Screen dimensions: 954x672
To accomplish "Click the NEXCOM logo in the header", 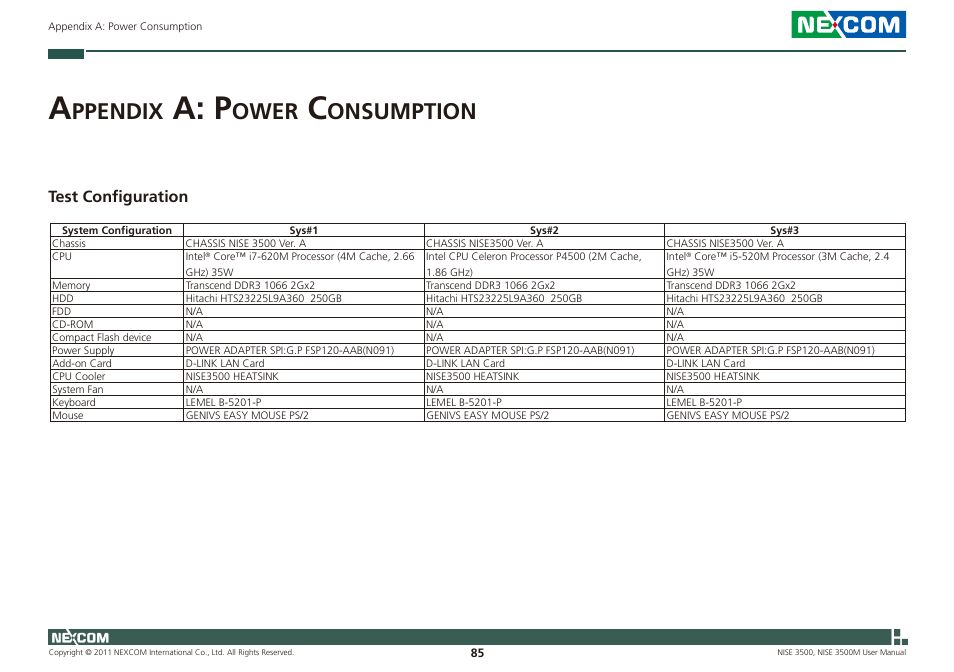I will [x=848, y=24].
